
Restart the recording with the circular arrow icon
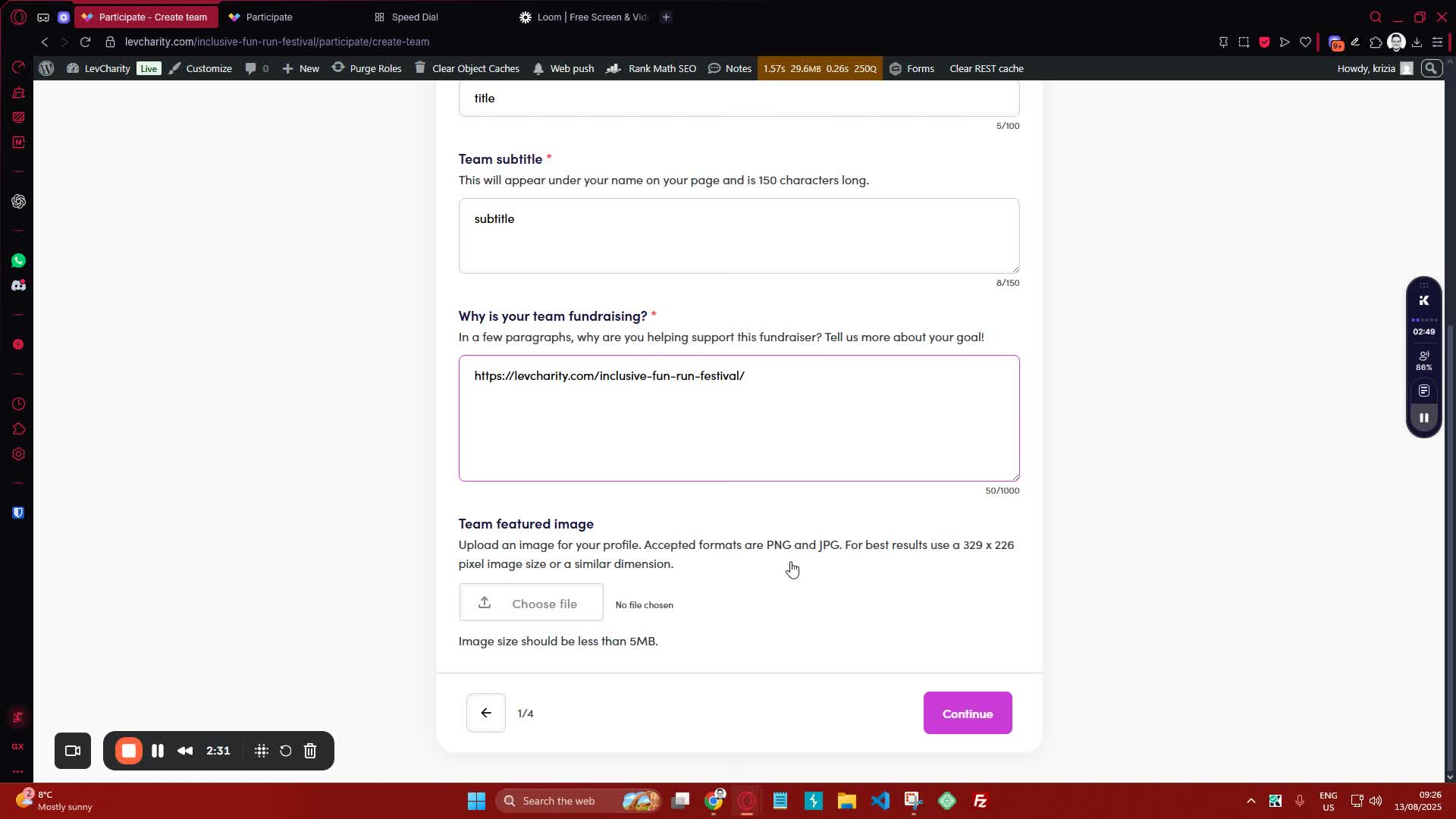point(286,751)
